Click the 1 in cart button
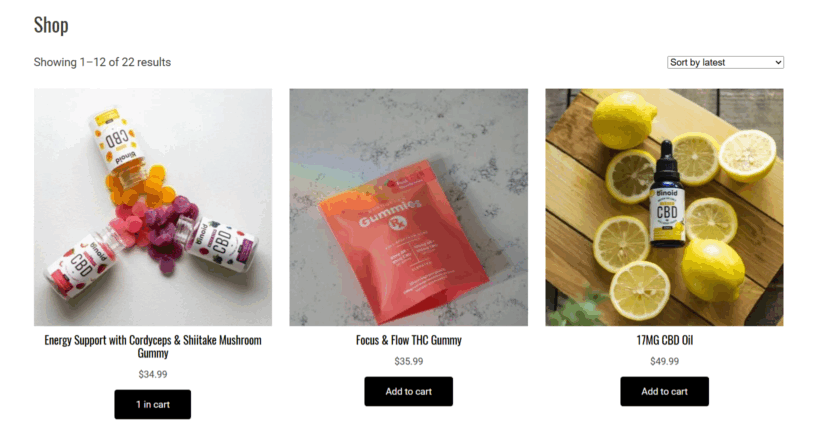The height and width of the screenshot is (425, 820). click(153, 404)
